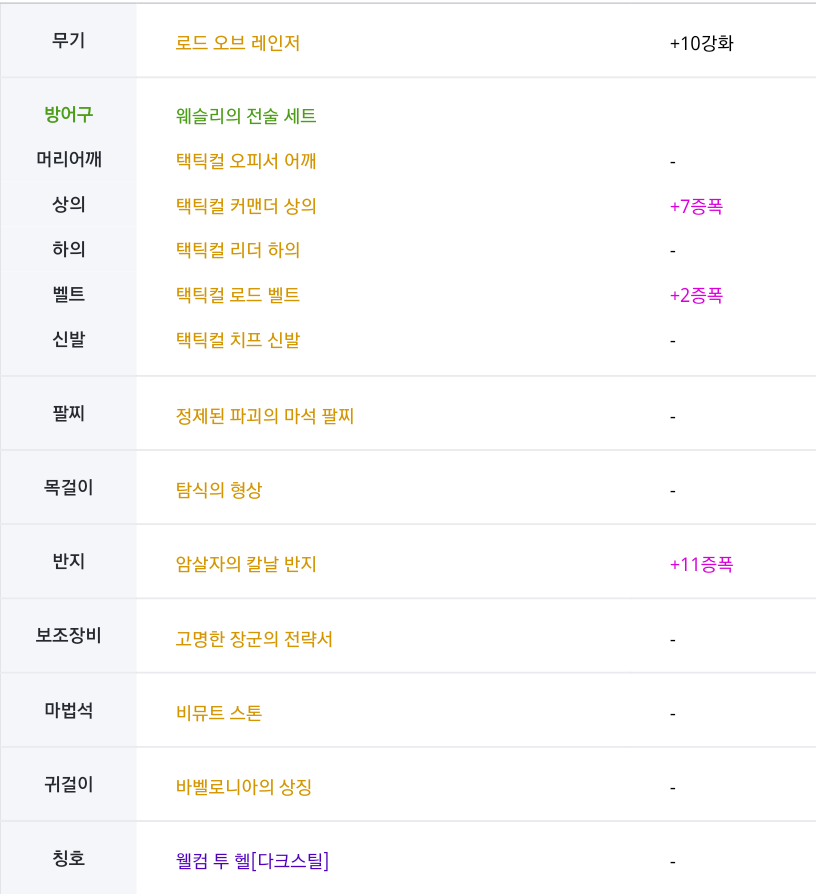This screenshot has height=894, width=816.
Task: Click the 웰컴 투 헬[다크스틸] title link
Action: (252, 861)
